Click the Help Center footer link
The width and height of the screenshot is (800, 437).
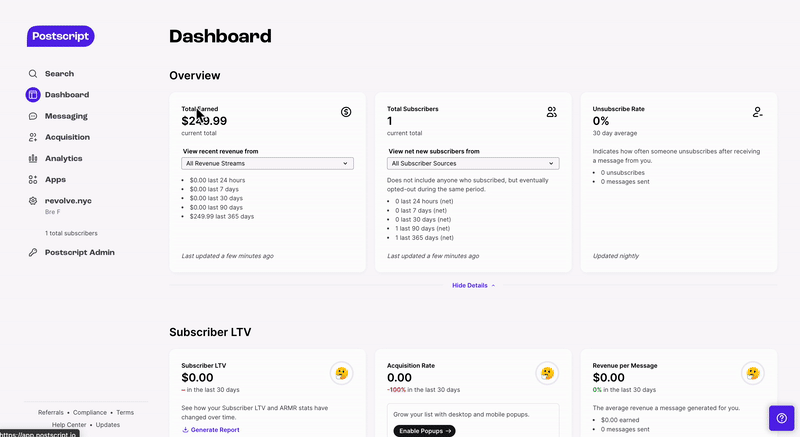point(69,425)
